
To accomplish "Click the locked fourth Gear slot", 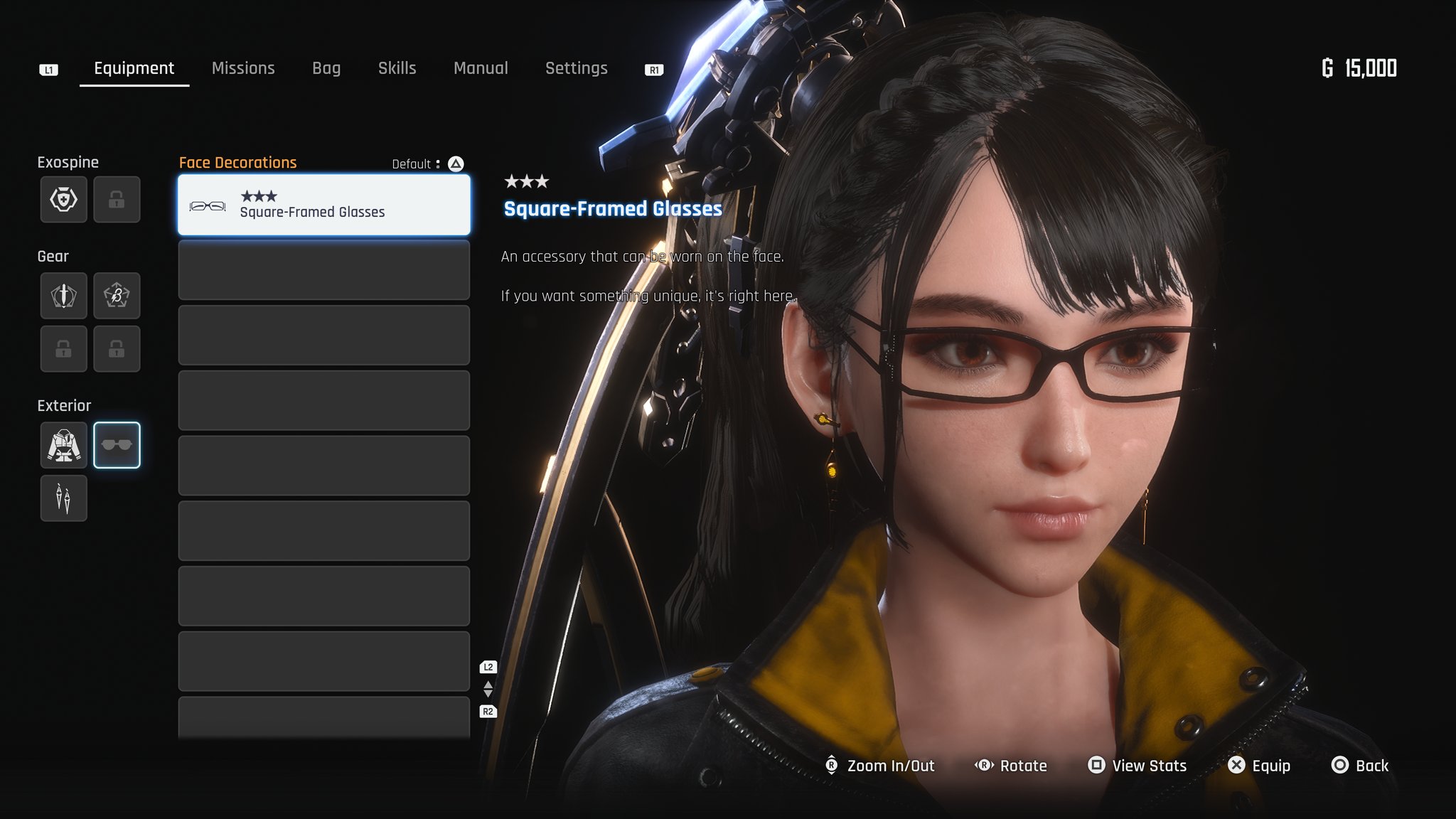I will click(x=117, y=348).
